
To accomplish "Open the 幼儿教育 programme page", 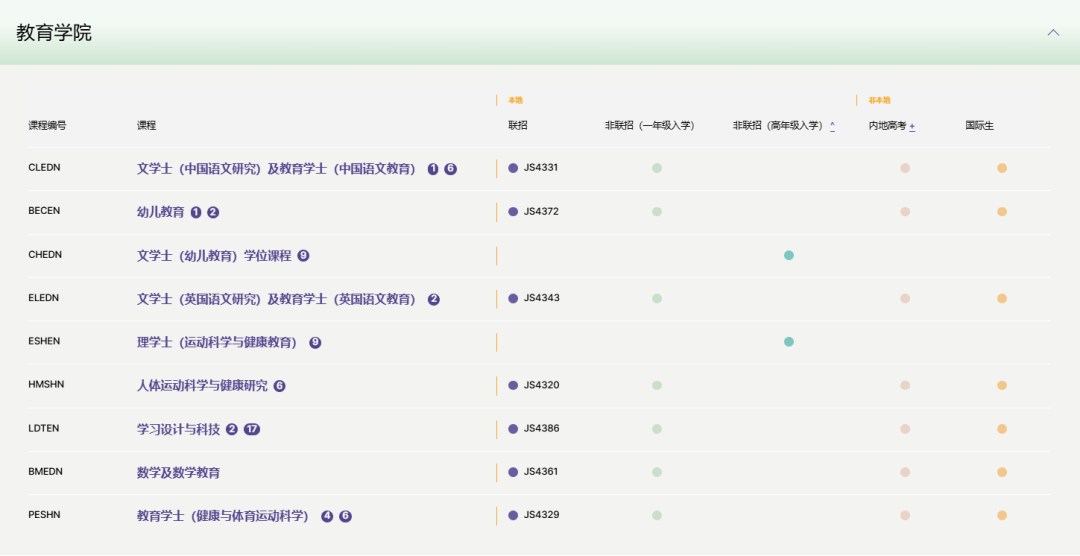I will click(x=160, y=212).
